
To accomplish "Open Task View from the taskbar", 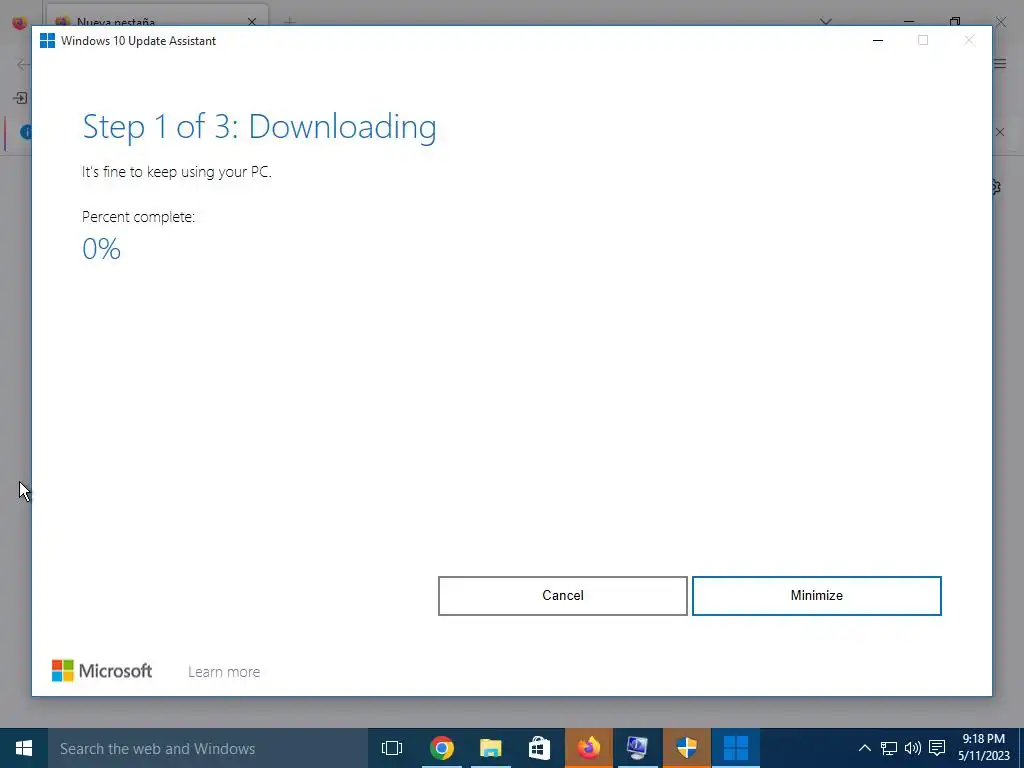I will 392,748.
